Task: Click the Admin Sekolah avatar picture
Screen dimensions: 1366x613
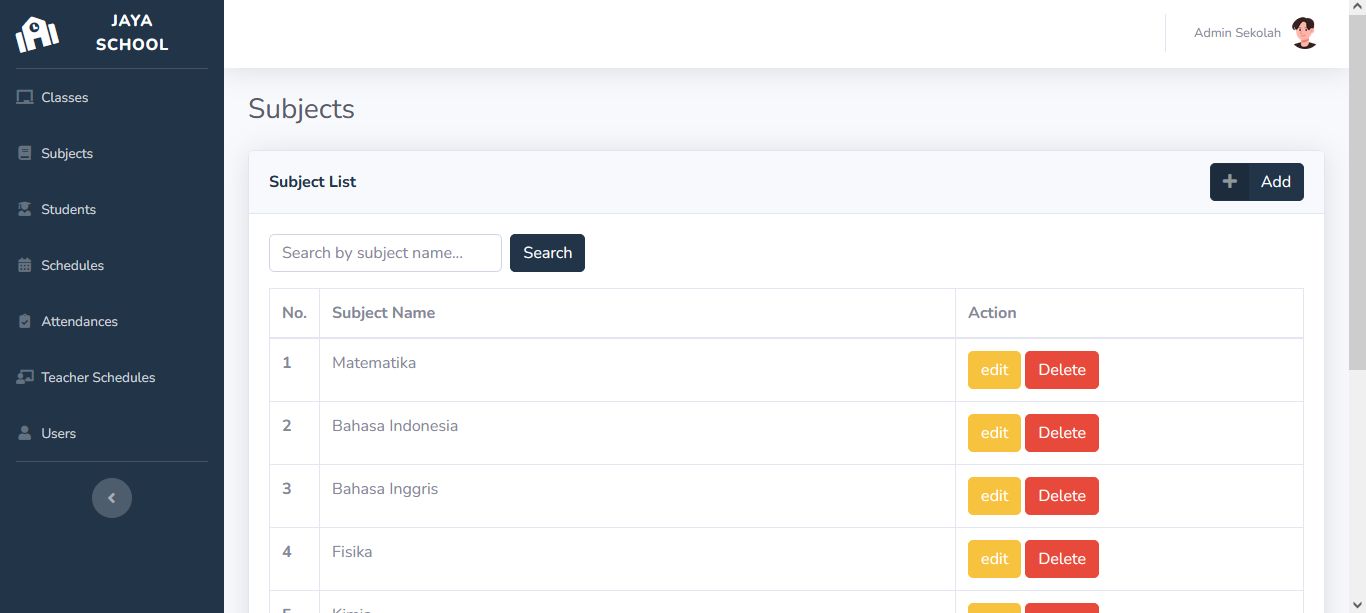Action: pos(1304,33)
